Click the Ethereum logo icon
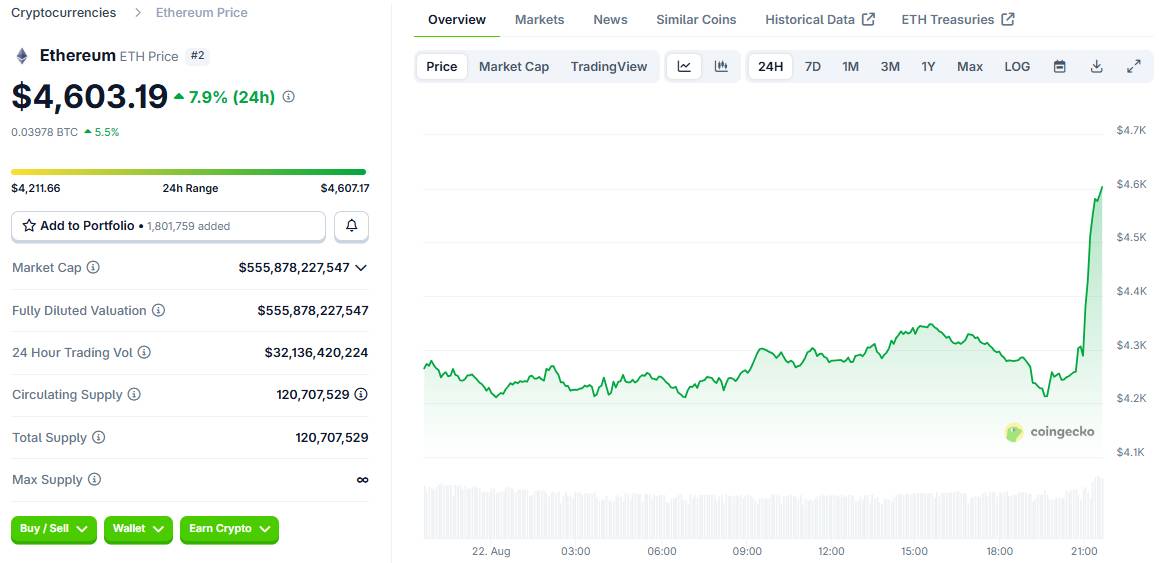 click(22, 56)
